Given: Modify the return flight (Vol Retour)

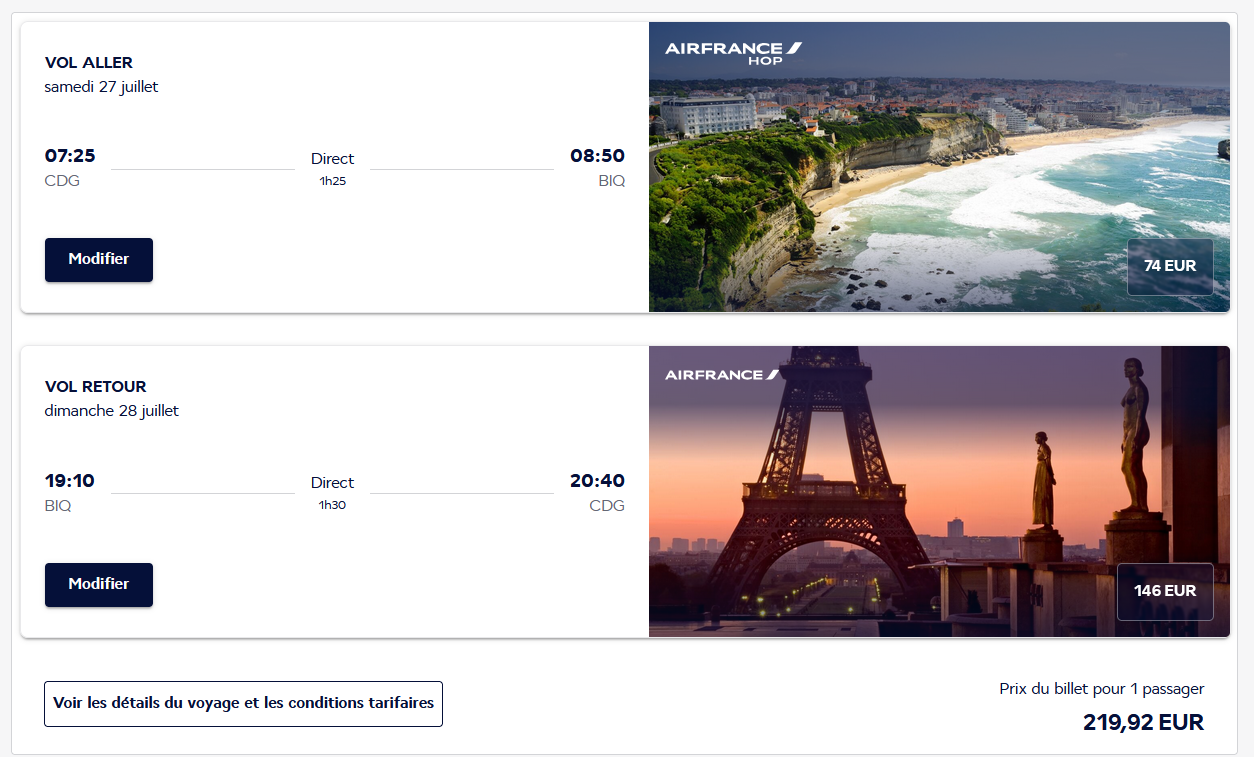Looking at the screenshot, I should click(99, 585).
